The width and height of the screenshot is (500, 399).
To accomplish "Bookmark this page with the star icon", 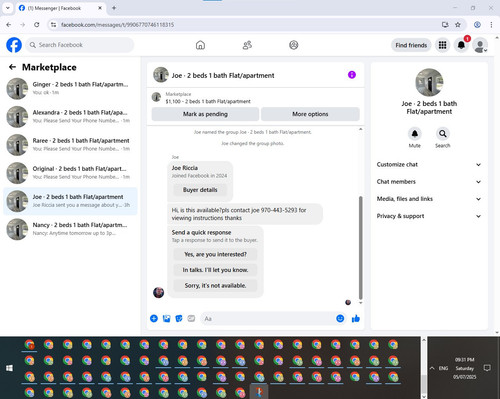I will coord(458,25).
